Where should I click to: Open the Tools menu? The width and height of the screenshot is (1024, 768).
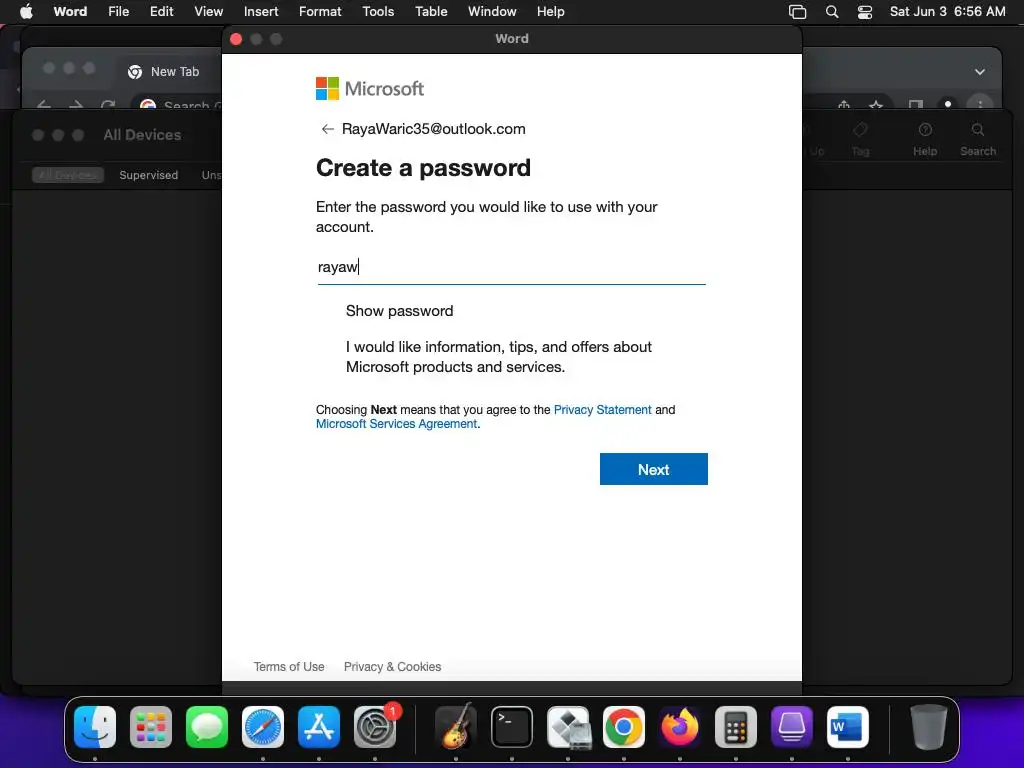pos(378,12)
